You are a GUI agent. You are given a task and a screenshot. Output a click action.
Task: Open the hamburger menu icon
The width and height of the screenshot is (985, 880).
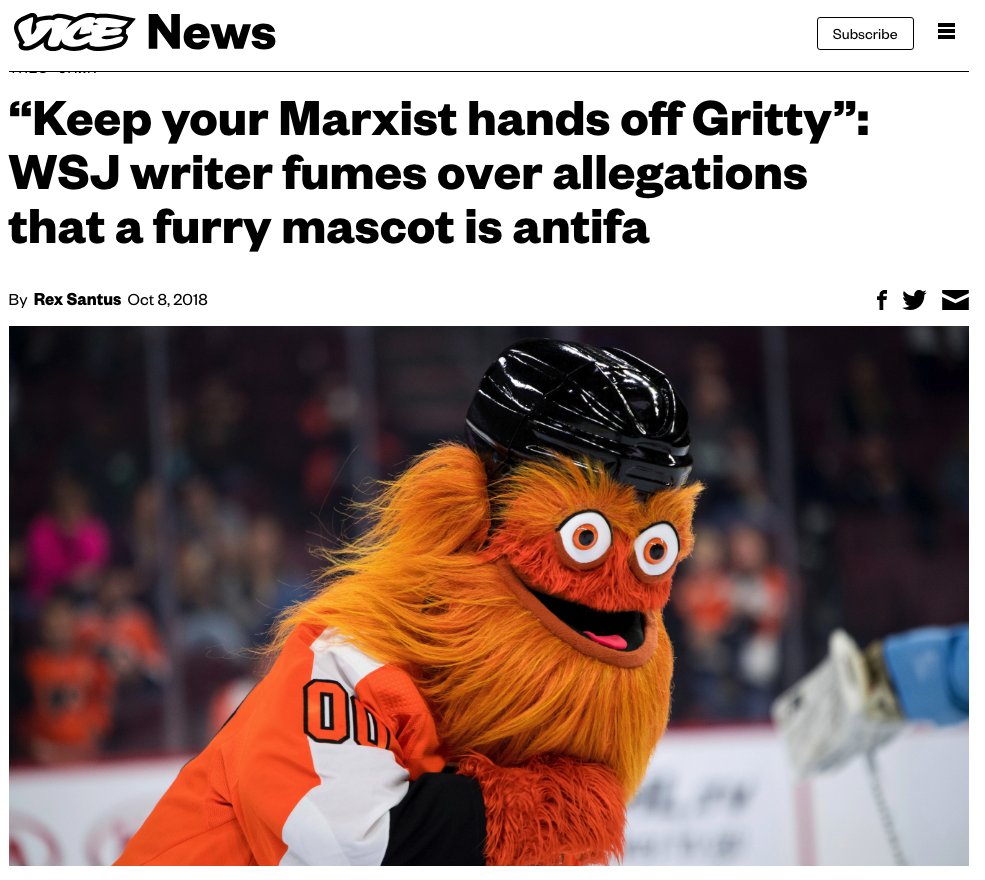pyautogui.click(x=946, y=31)
